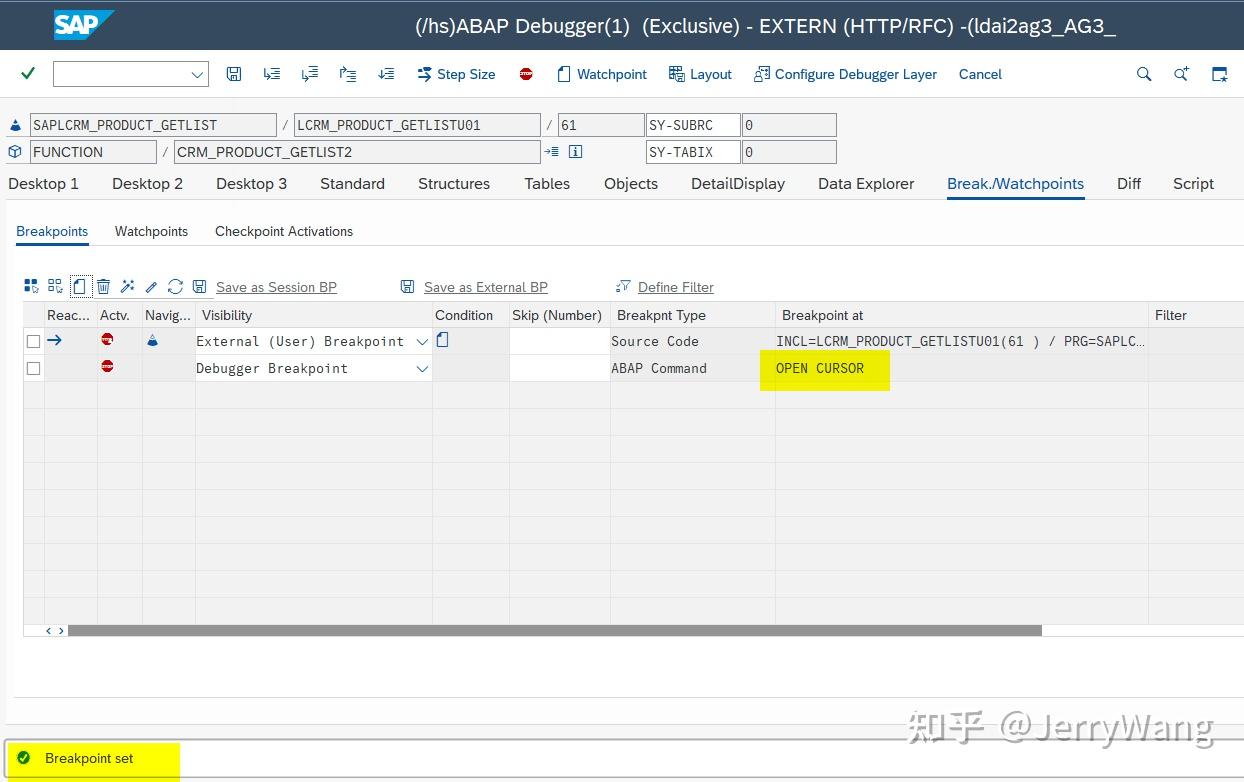Viewport: 1244px width, 782px height.
Task: Click the Step Over (execute) icon
Action: (x=310, y=74)
